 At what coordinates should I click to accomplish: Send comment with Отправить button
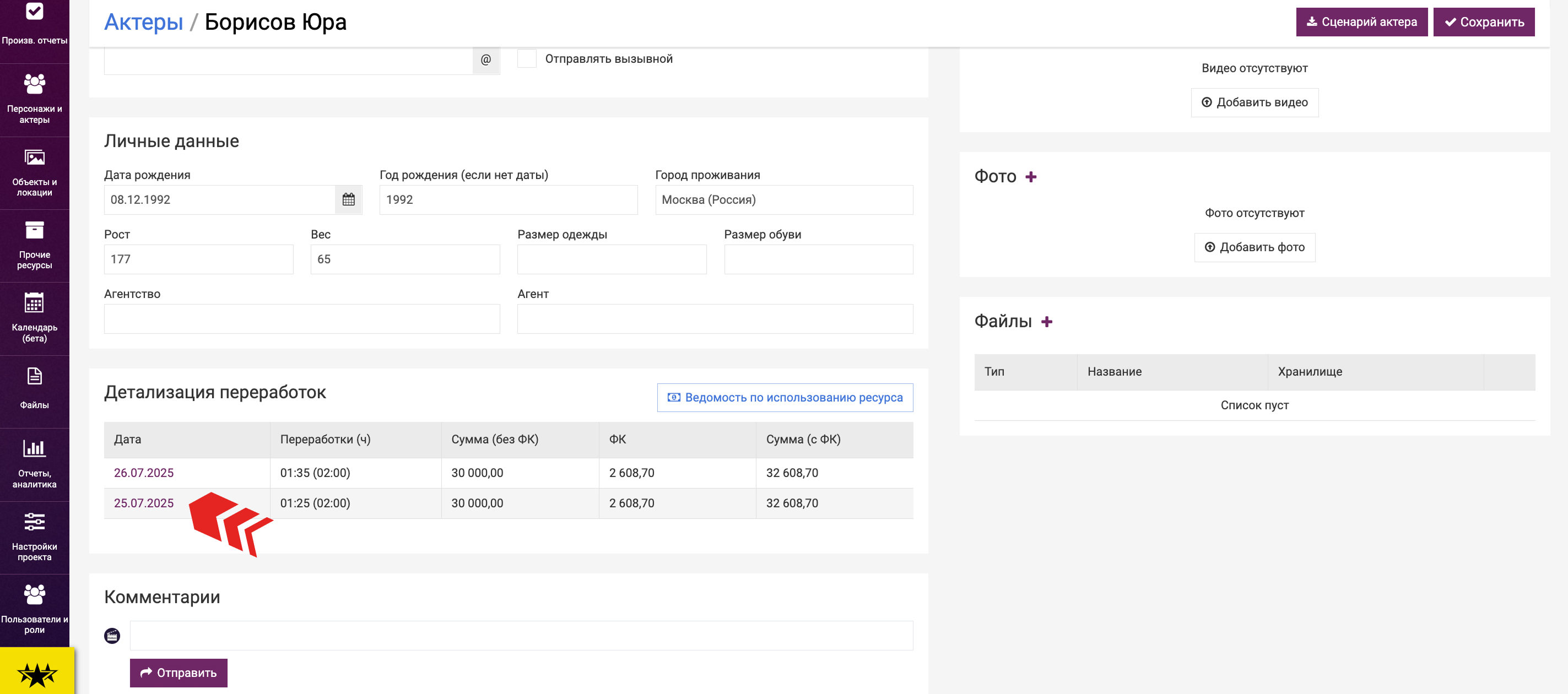point(179,673)
